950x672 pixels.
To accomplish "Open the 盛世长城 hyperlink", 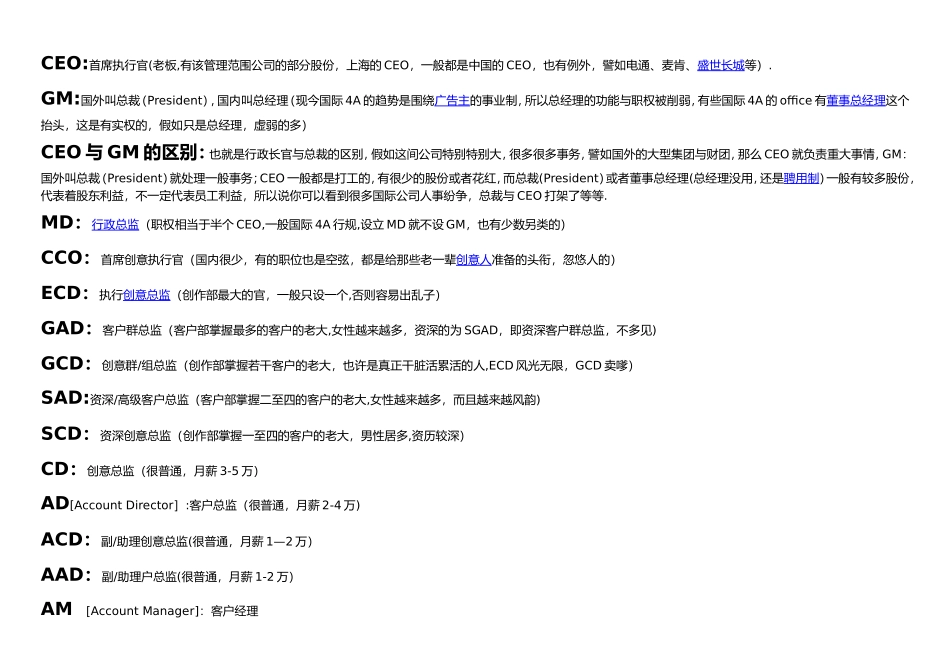I will [720, 65].
